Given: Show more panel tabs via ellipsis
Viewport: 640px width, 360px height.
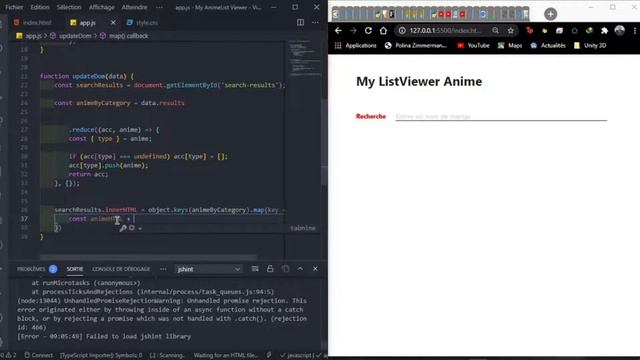Looking at the screenshot, I should (163, 269).
